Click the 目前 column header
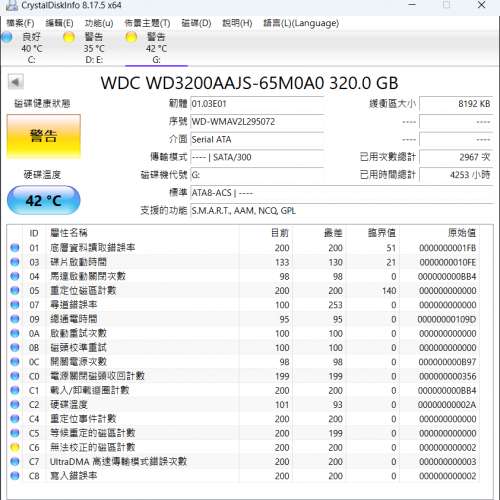 coord(266,233)
